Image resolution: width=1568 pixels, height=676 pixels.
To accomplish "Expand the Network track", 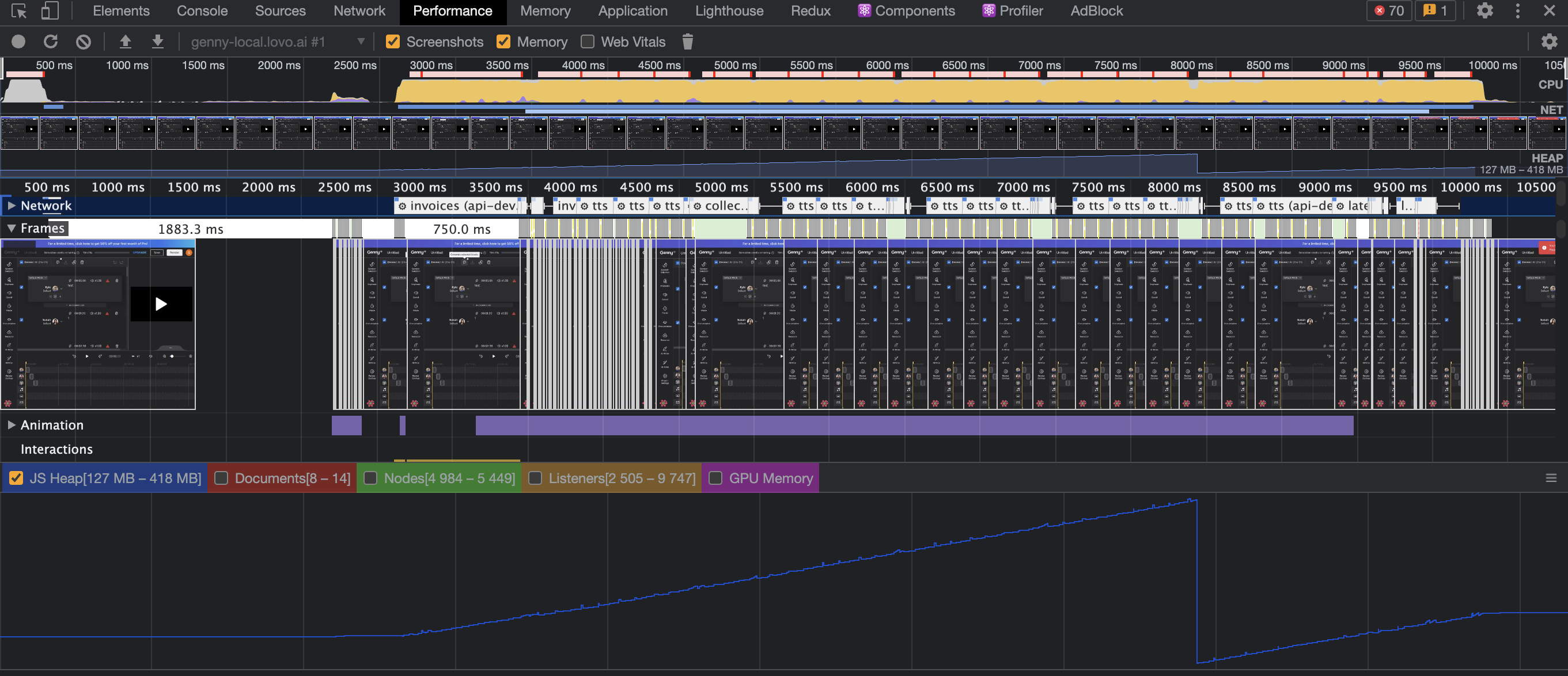I will tap(11, 206).
